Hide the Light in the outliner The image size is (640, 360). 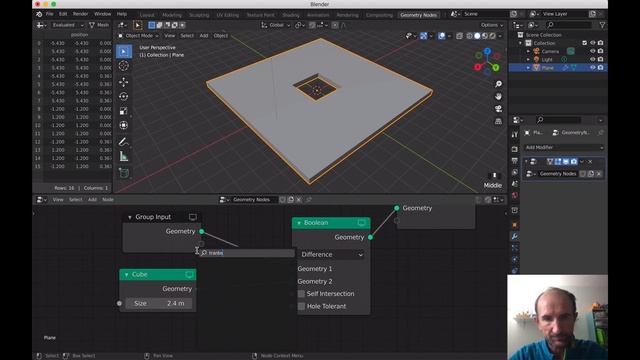tap(593, 59)
